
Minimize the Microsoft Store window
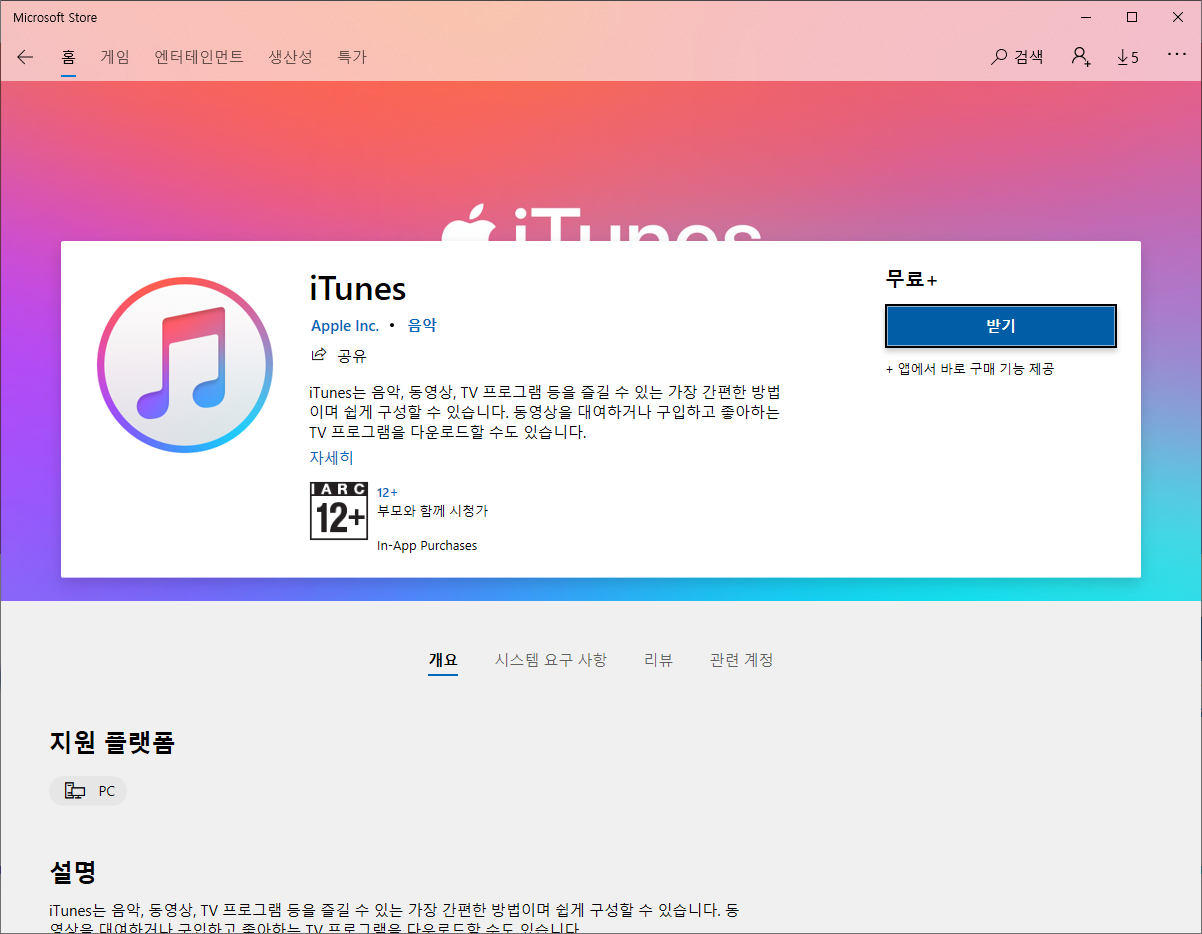[1086, 17]
